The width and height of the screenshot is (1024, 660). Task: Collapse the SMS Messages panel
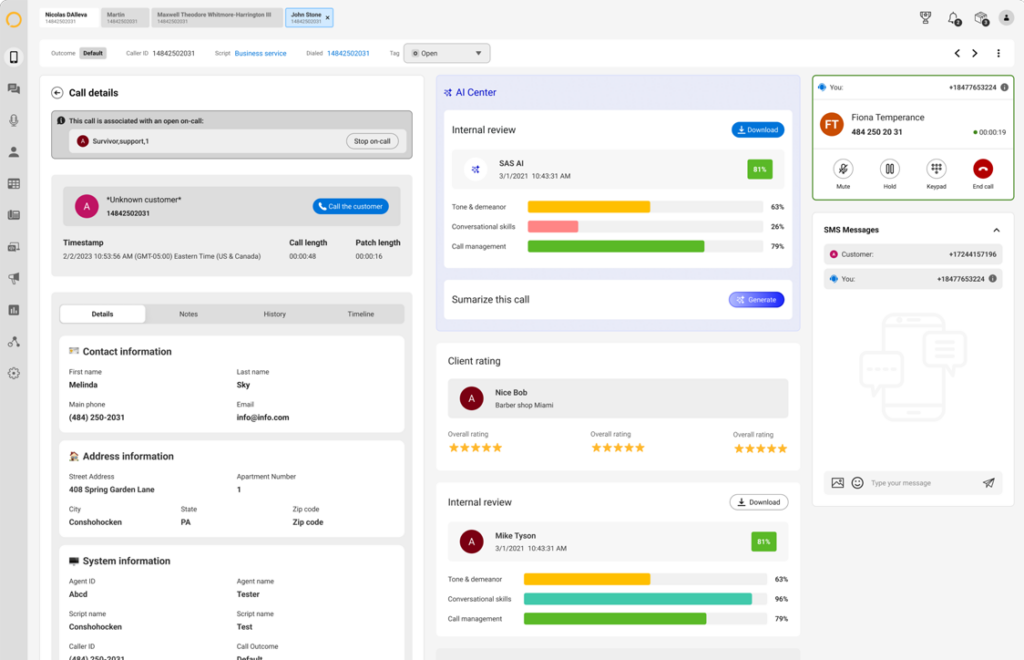pyautogui.click(x=997, y=230)
